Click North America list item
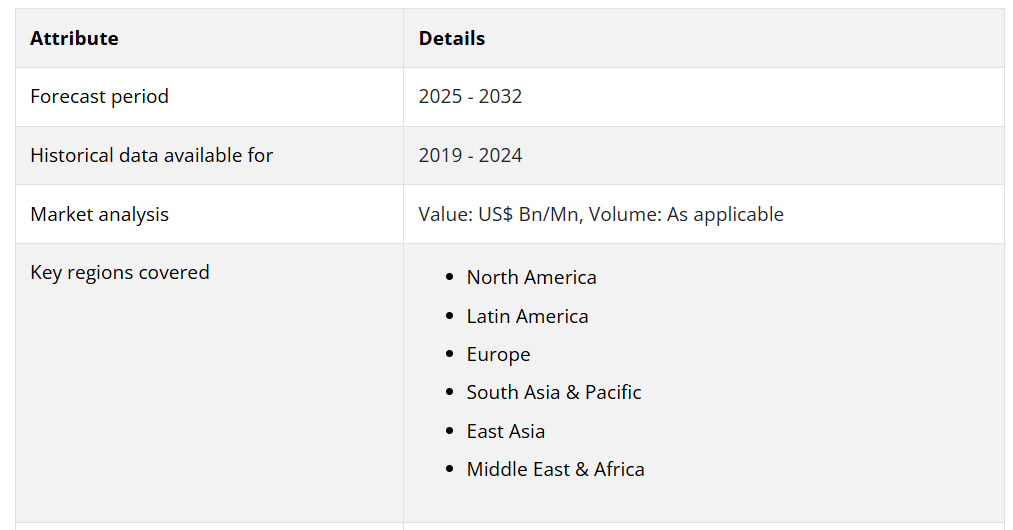The width and height of the screenshot is (1013, 530). tap(532, 277)
